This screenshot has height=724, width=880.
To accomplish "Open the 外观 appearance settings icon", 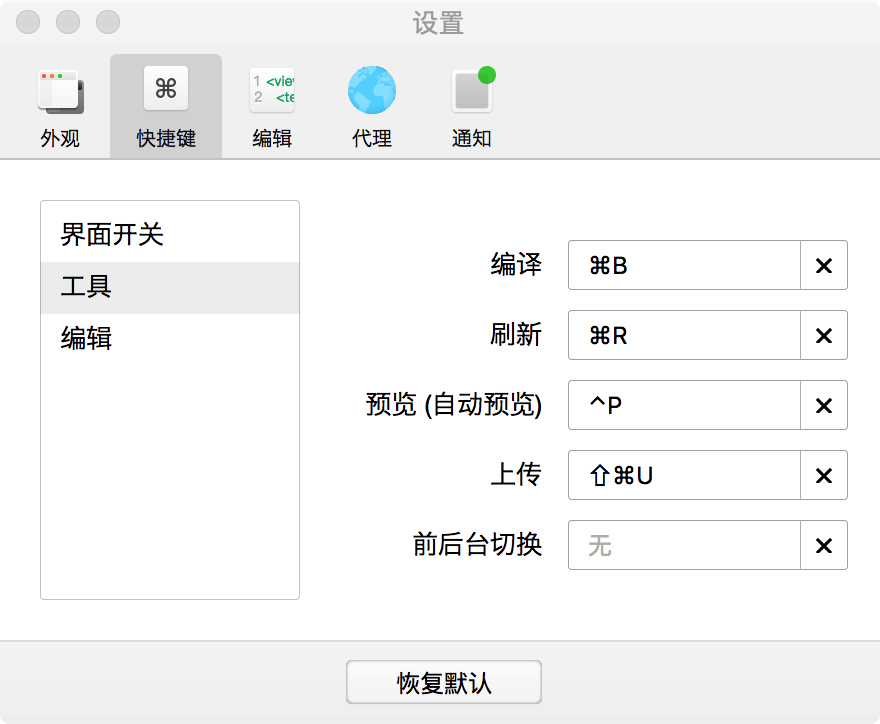I will [60, 91].
